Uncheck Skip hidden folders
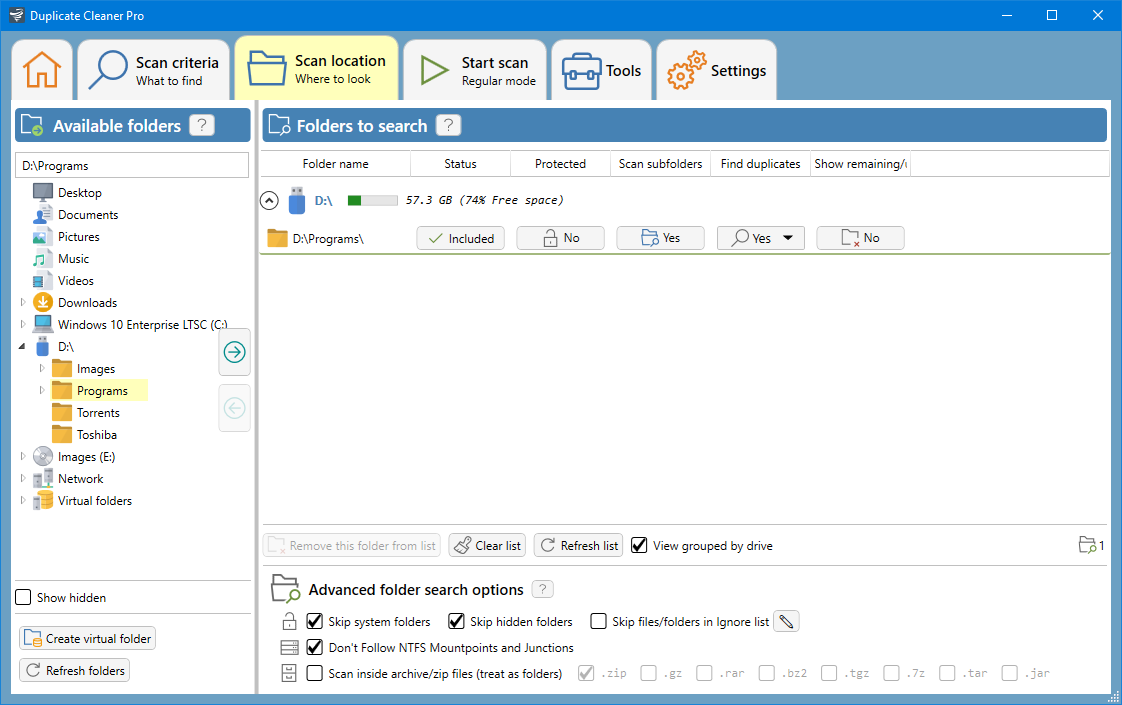 456,621
